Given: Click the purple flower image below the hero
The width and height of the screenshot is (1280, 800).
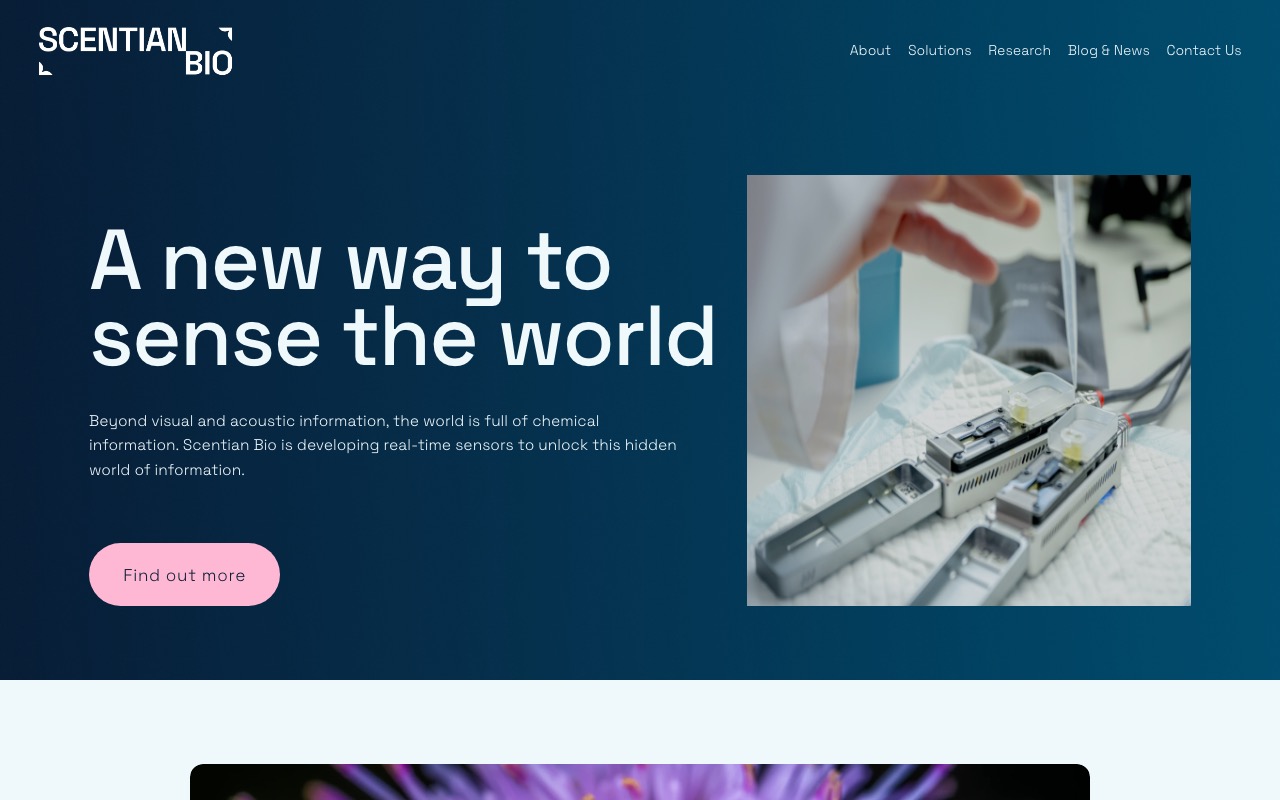Looking at the screenshot, I should coord(640,785).
